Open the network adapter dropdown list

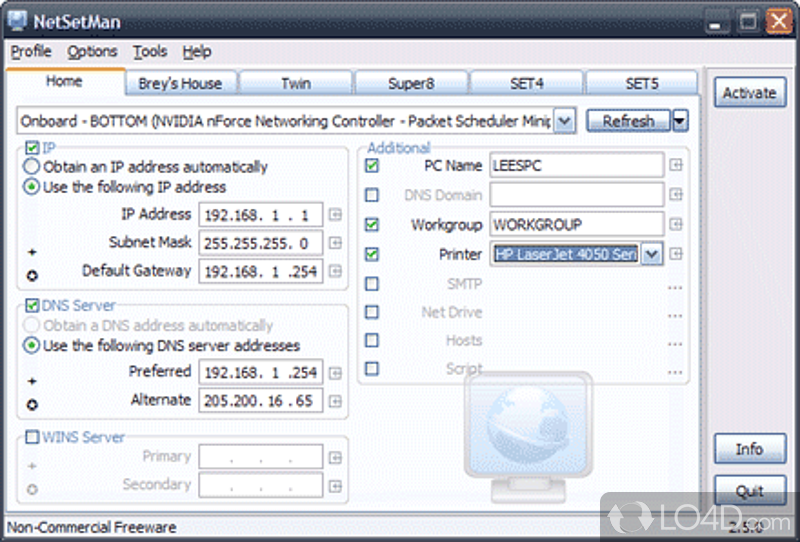(x=564, y=121)
